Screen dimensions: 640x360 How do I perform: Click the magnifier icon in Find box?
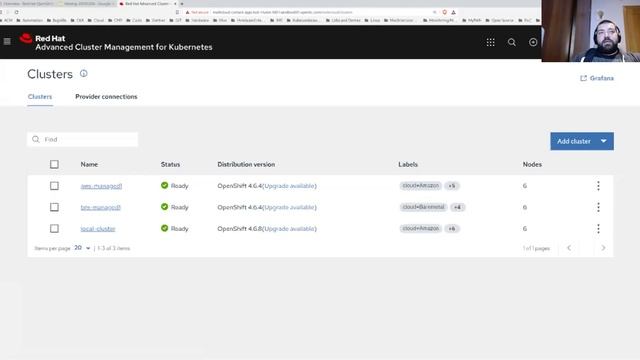[x=36, y=139]
